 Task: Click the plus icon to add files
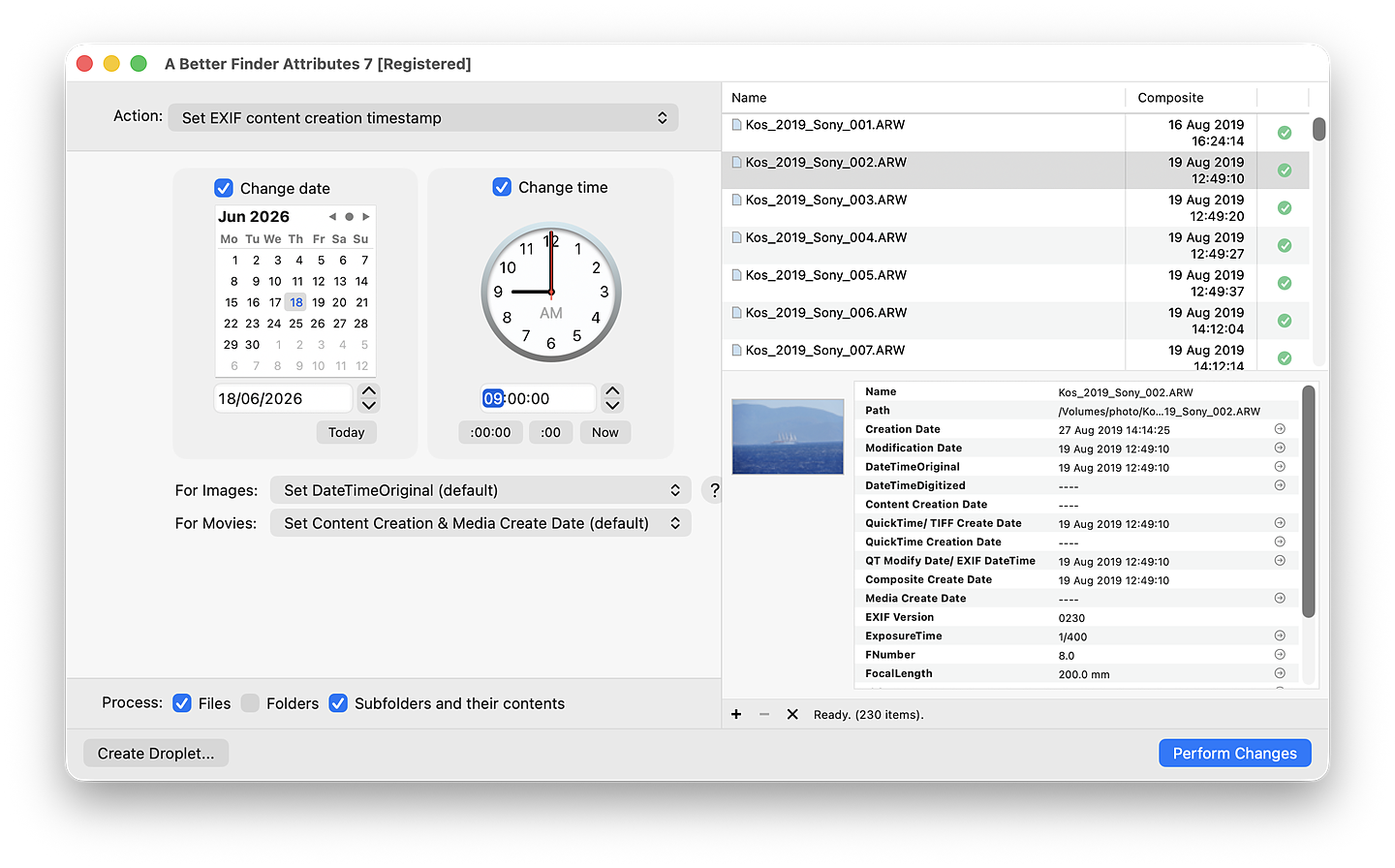pos(736,714)
